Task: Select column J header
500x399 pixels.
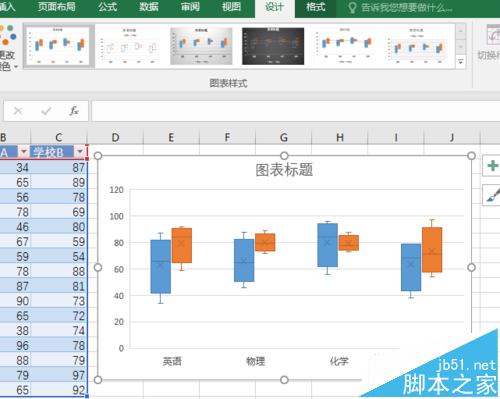Action: point(452,137)
